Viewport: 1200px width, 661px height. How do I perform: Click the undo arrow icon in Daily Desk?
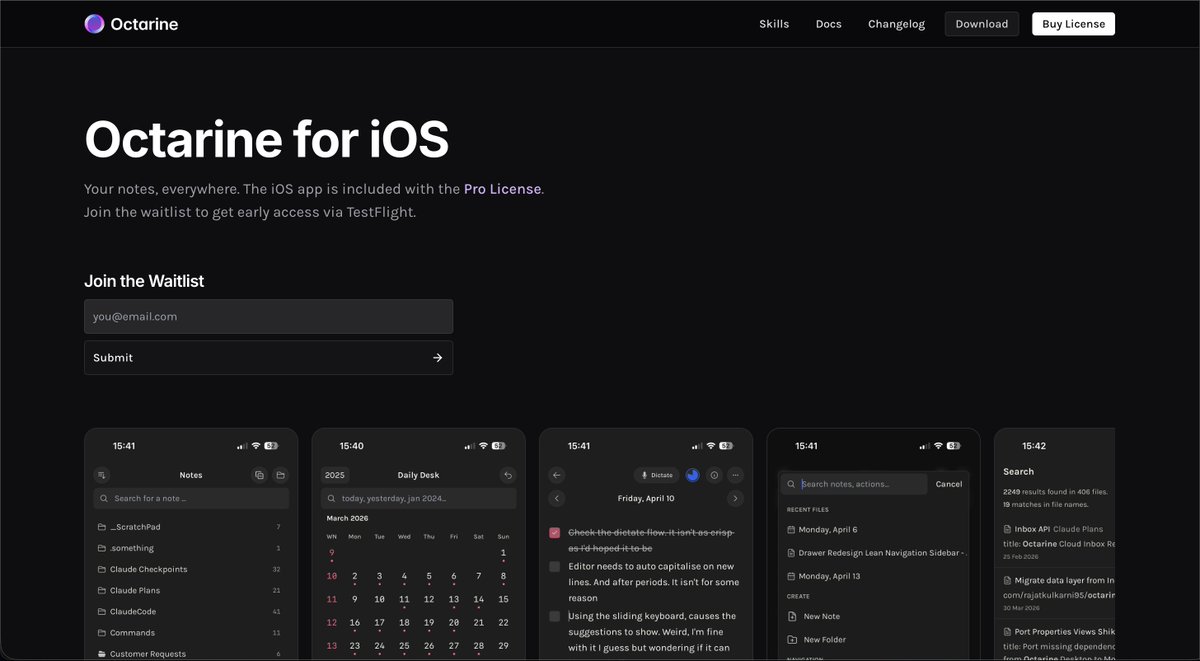(x=508, y=475)
